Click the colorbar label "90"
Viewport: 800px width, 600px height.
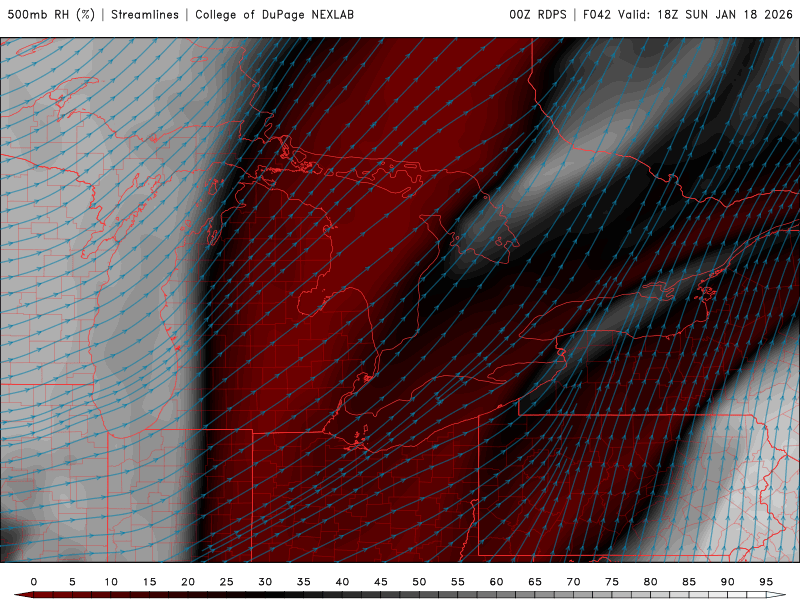[727, 582]
